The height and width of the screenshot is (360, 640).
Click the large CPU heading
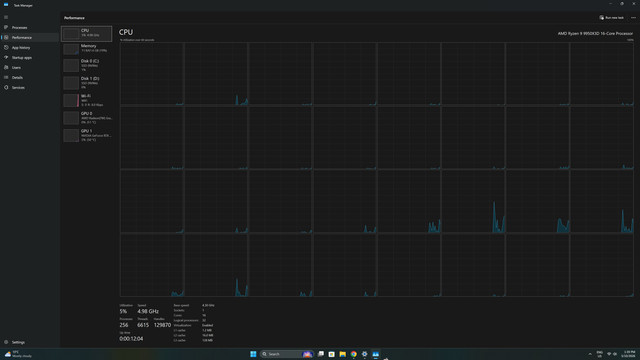click(x=126, y=32)
